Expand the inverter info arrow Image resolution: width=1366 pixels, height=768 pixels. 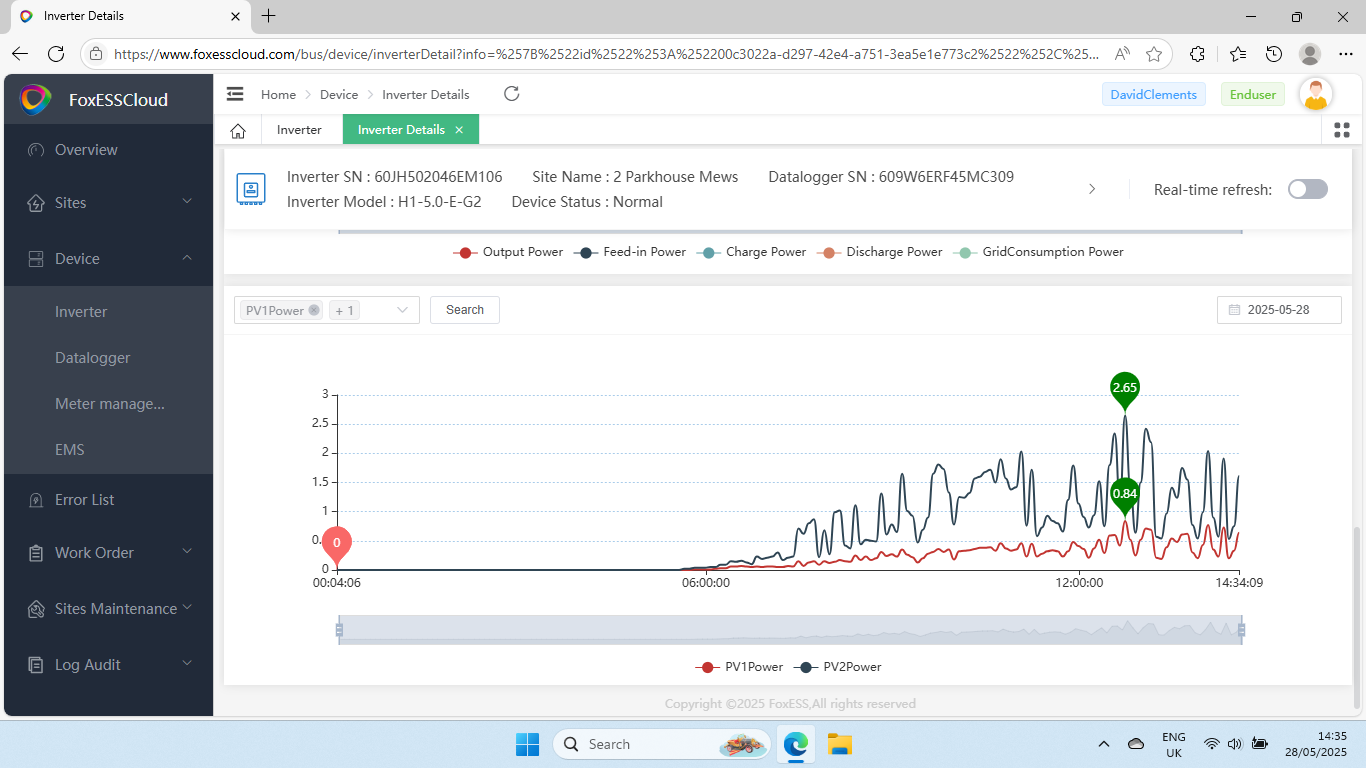(x=1092, y=189)
